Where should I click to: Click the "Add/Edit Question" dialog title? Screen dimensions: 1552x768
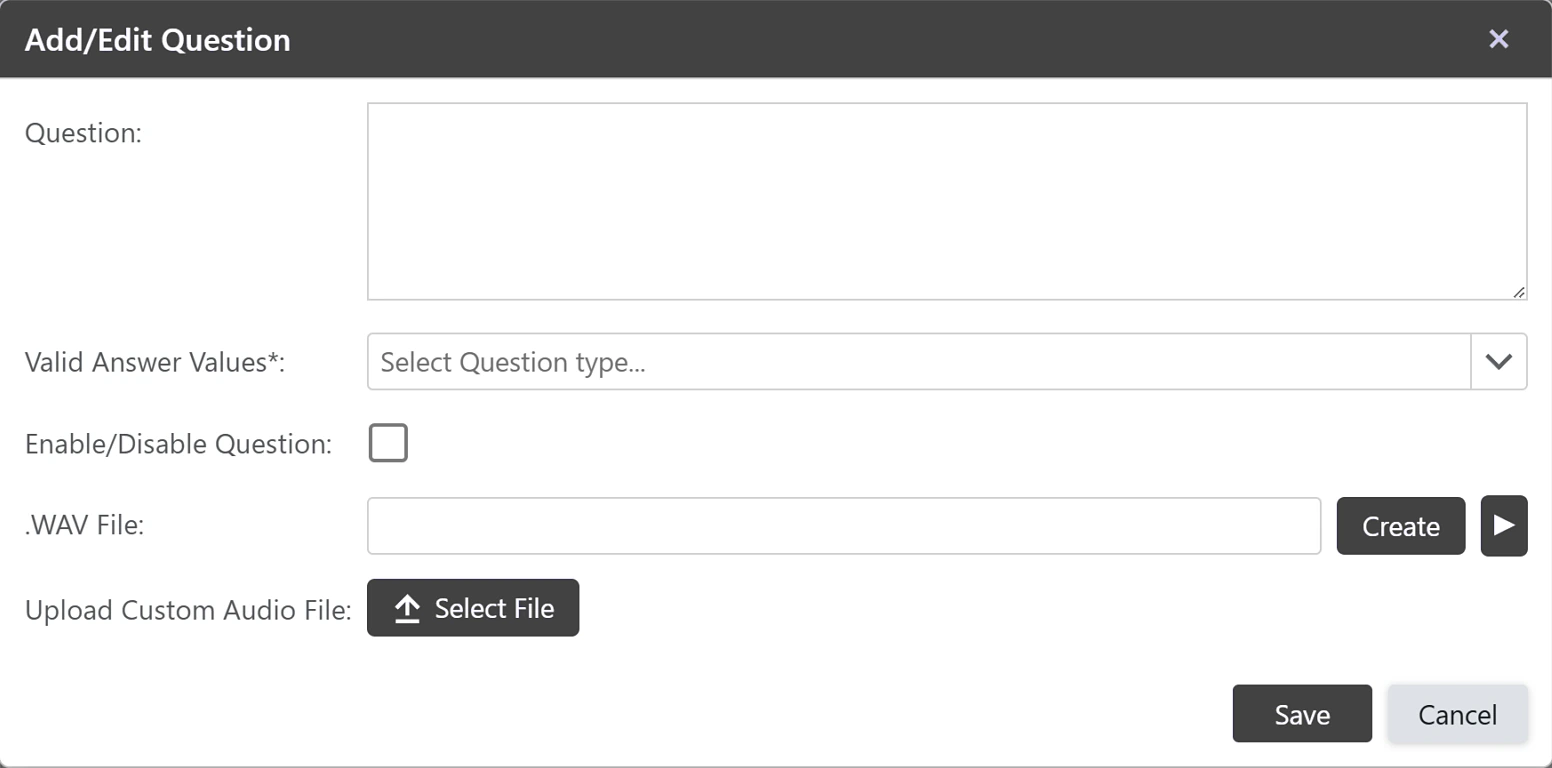click(x=158, y=40)
